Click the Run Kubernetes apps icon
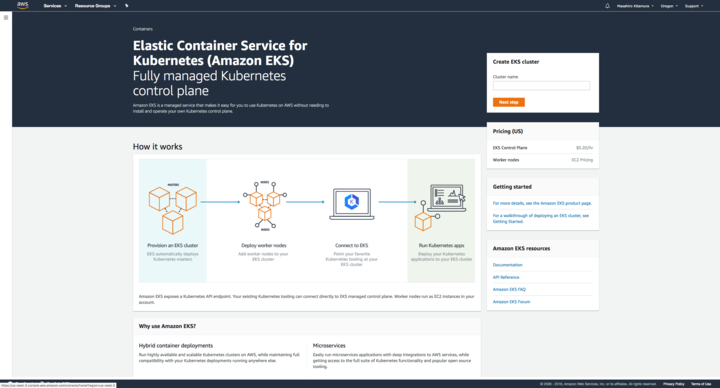 (440, 207)
